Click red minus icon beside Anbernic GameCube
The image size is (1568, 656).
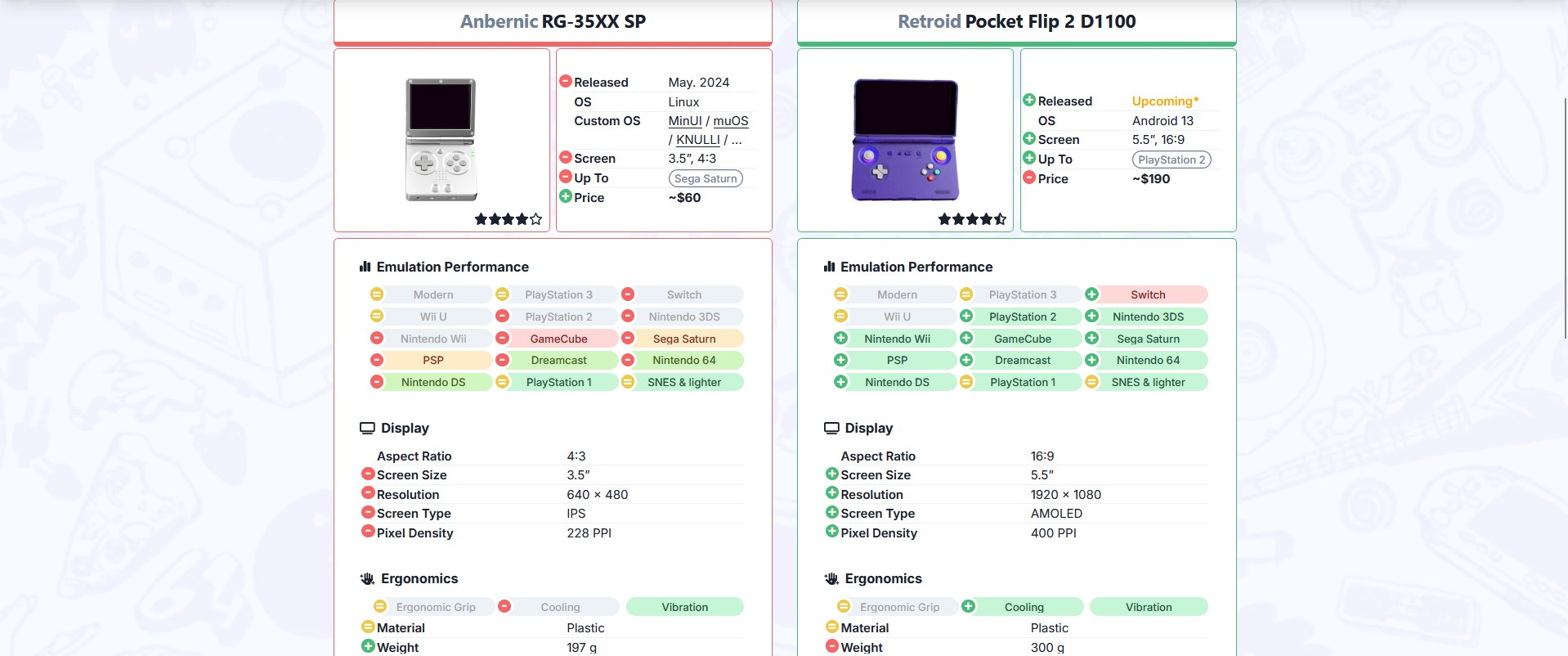[x=503, y=339]
